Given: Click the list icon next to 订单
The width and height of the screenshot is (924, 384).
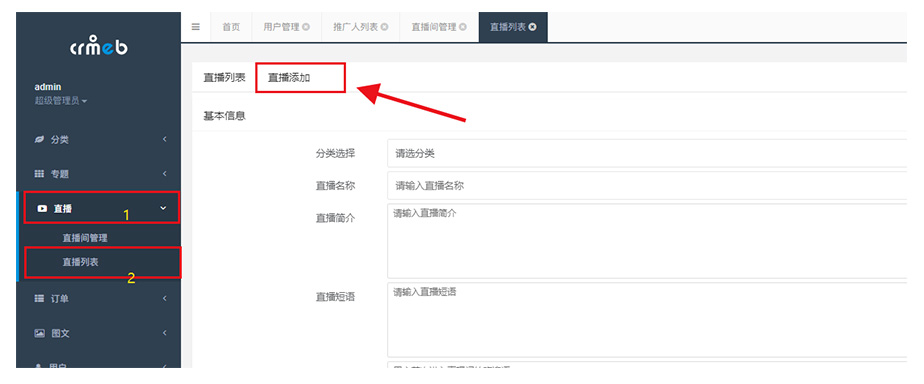Looking at the screenshot, I should coord(39,299).
